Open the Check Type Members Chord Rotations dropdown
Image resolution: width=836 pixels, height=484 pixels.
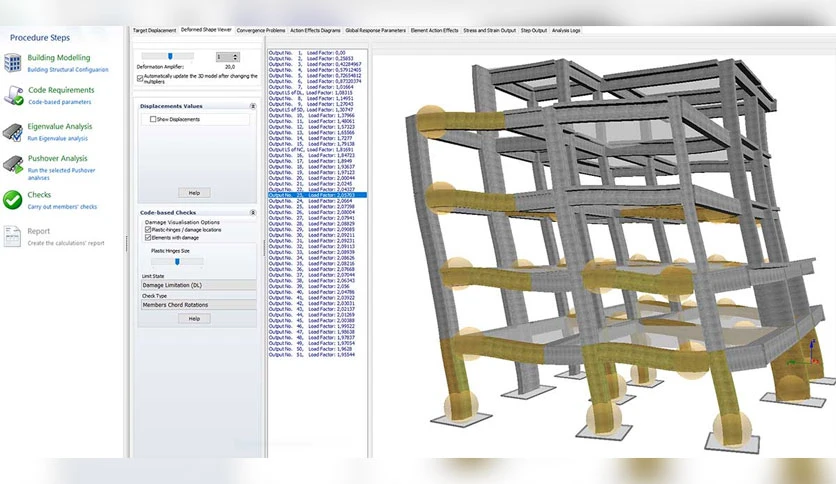(x=198, y=305)
